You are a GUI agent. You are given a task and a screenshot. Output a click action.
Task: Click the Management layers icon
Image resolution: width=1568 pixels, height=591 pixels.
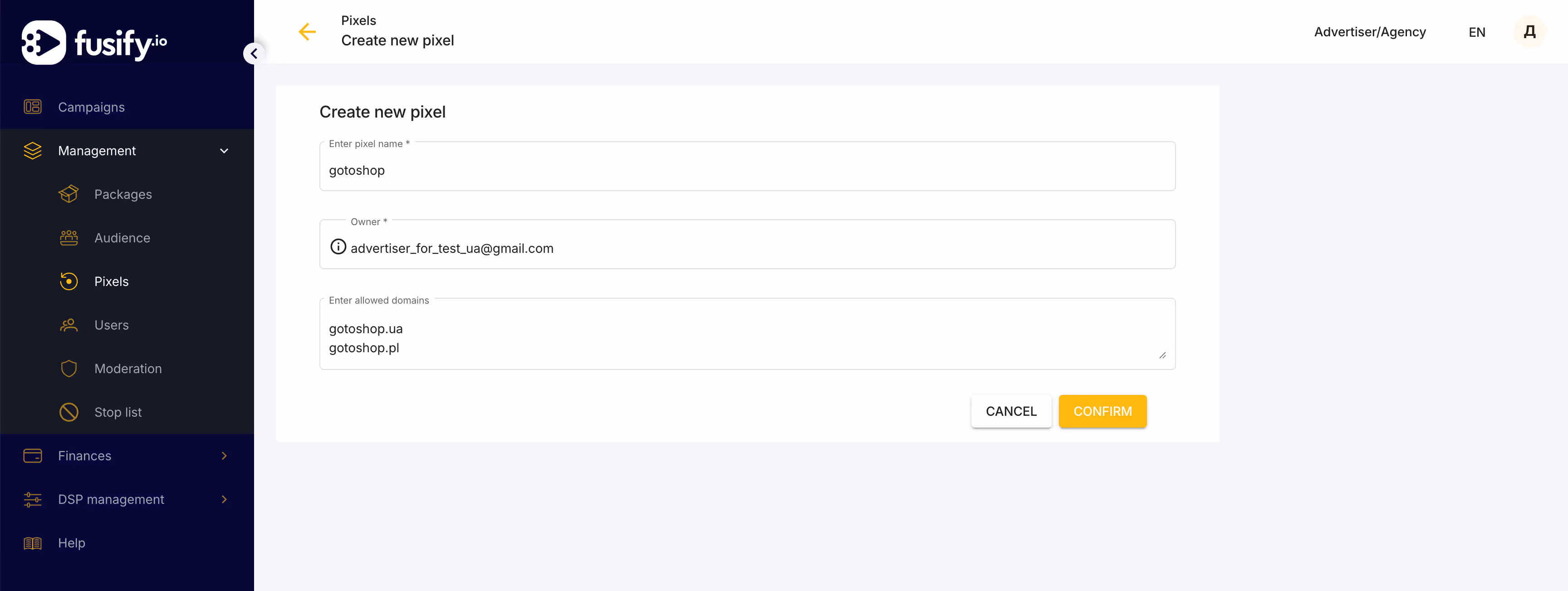coord(32,151)
